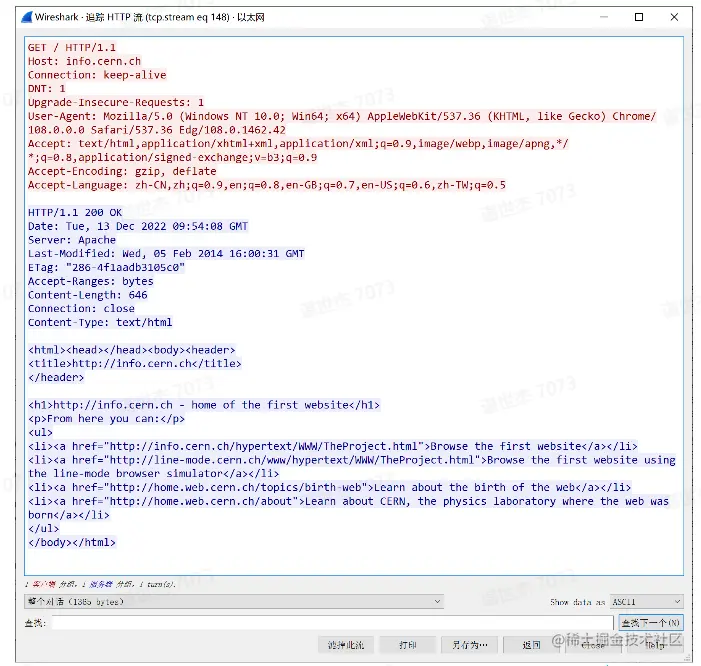
Task: Click the 'DNT: 1' header line
Action: (46, 89)
